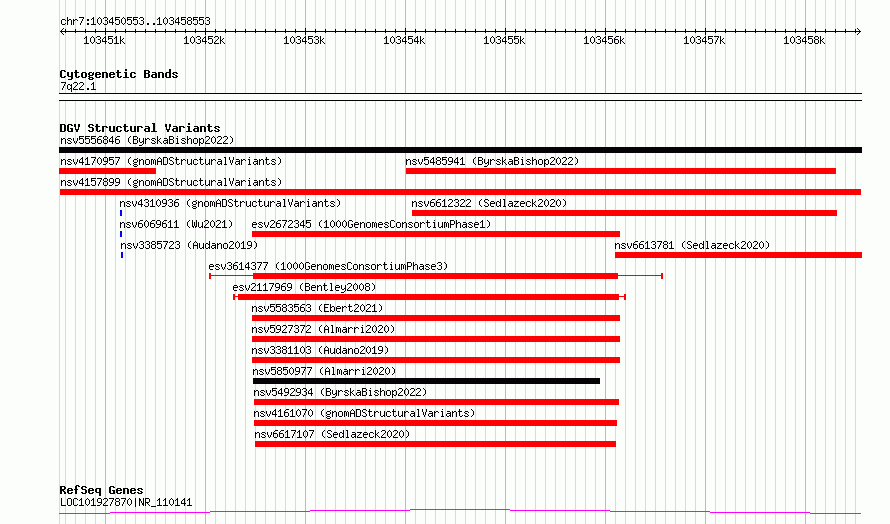This screenshot has width=890, height=524.
Task: Open nsv5492934 (ByrskaBishop2022) label
Action: (x=340, y=392)
